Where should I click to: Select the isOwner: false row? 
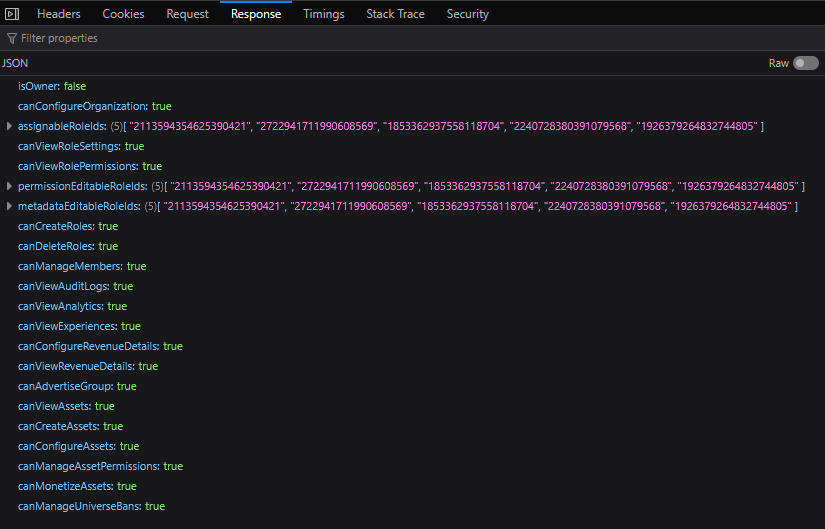coord(412,86)
